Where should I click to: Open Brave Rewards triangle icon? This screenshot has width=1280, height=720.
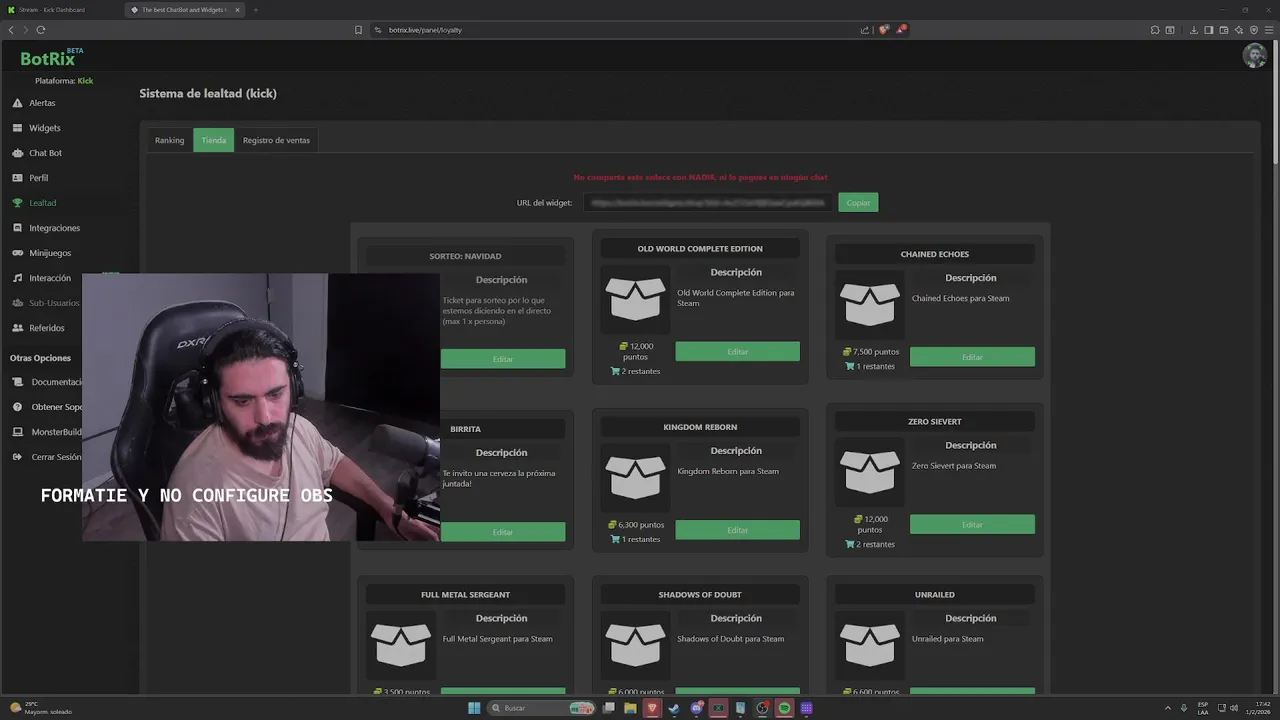coord(901,30)
